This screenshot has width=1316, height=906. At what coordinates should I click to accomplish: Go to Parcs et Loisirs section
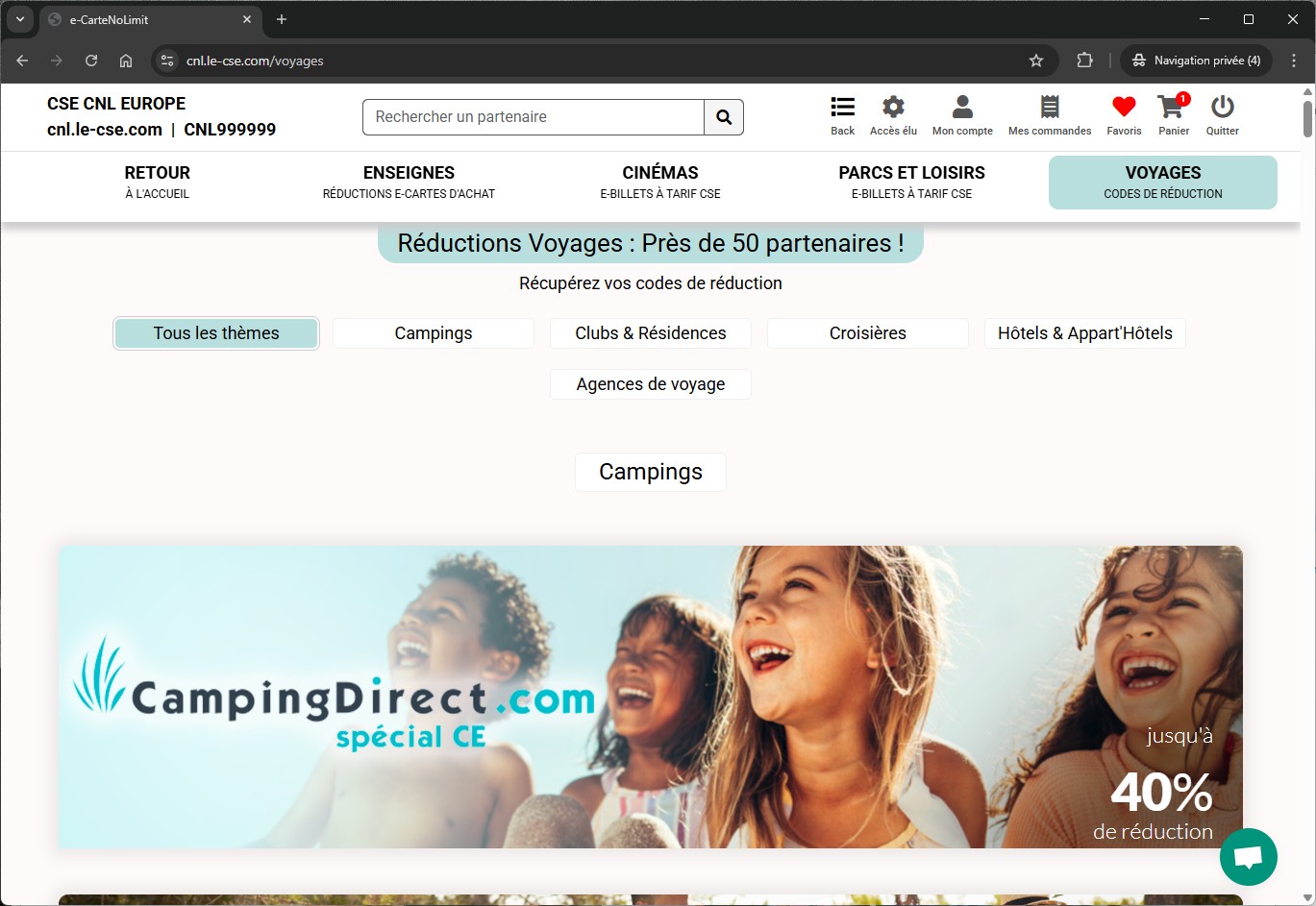pos(911,182)
